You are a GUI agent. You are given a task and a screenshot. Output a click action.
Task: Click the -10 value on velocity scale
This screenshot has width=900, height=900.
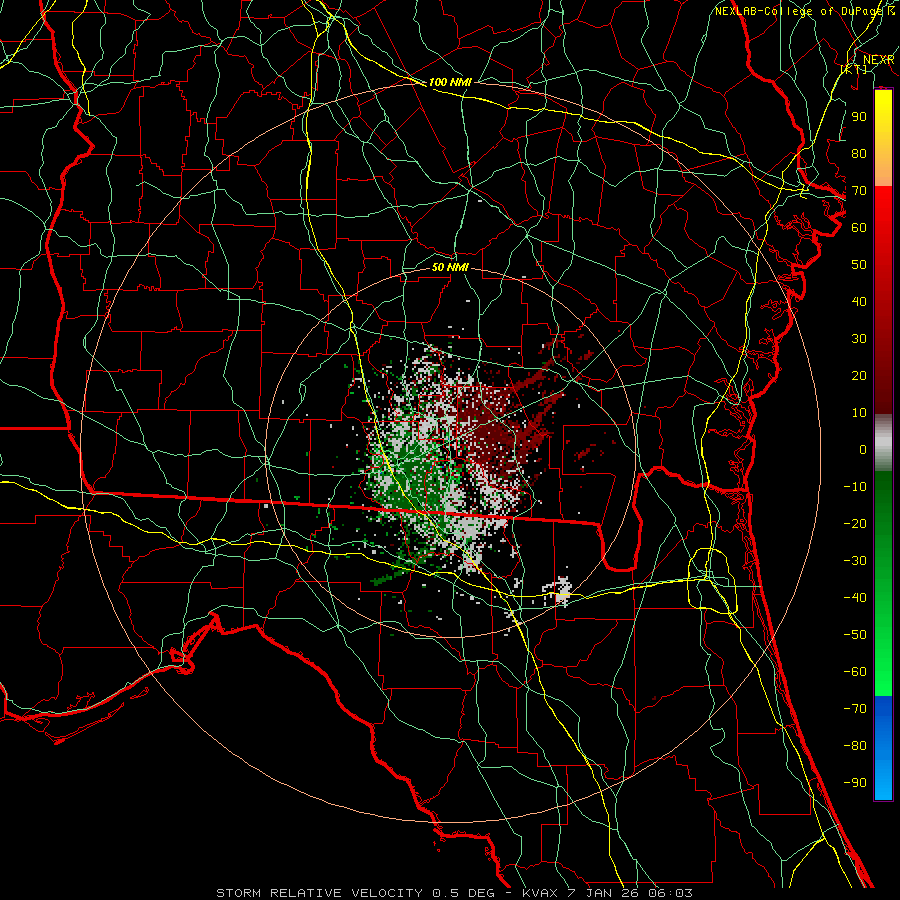[x=855, y=487]
